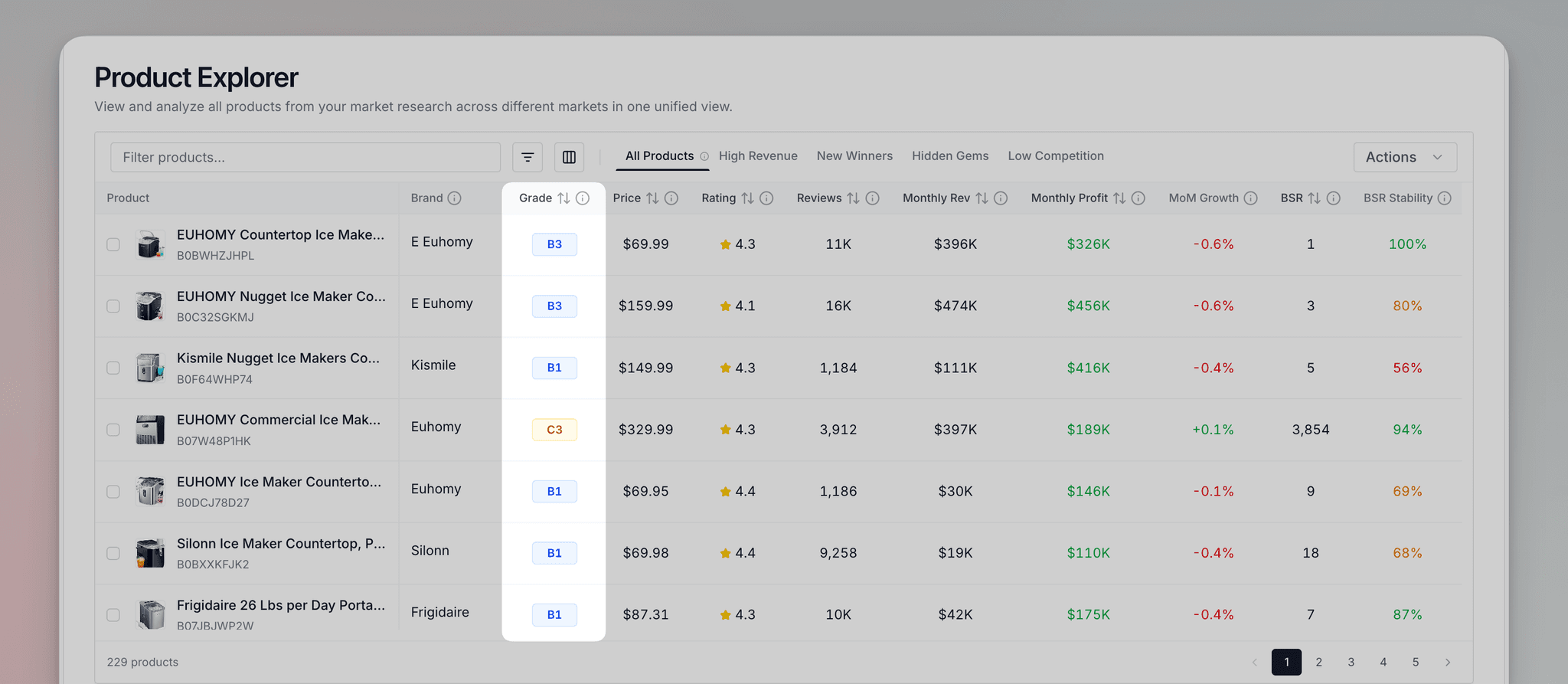This screenshot has height=684, width=1568.
Task: Open the Silonn Ice Maker thumbnail image
Action: pyautogui.click(x=150, y=554)
